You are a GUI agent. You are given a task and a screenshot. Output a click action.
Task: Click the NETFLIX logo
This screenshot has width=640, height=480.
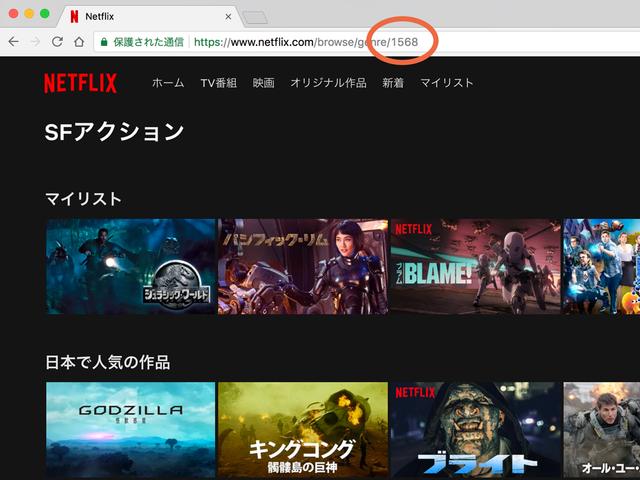[x=80, y=83]
